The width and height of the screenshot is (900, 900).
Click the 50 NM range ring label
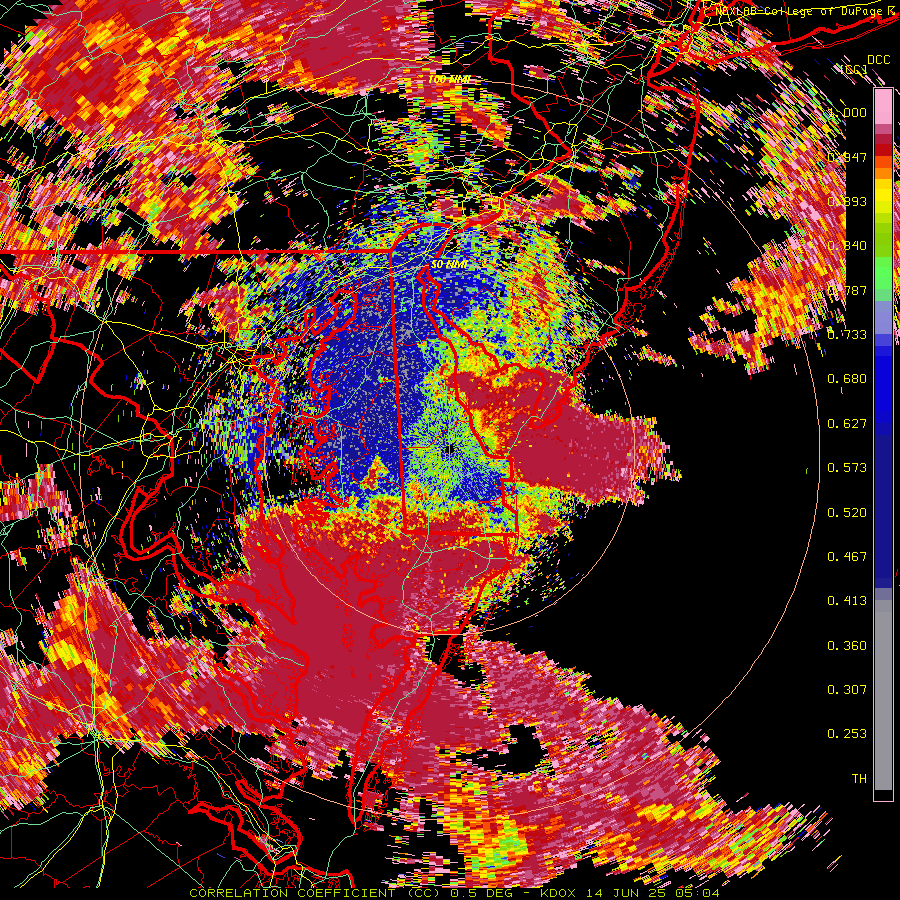[449, 265]
